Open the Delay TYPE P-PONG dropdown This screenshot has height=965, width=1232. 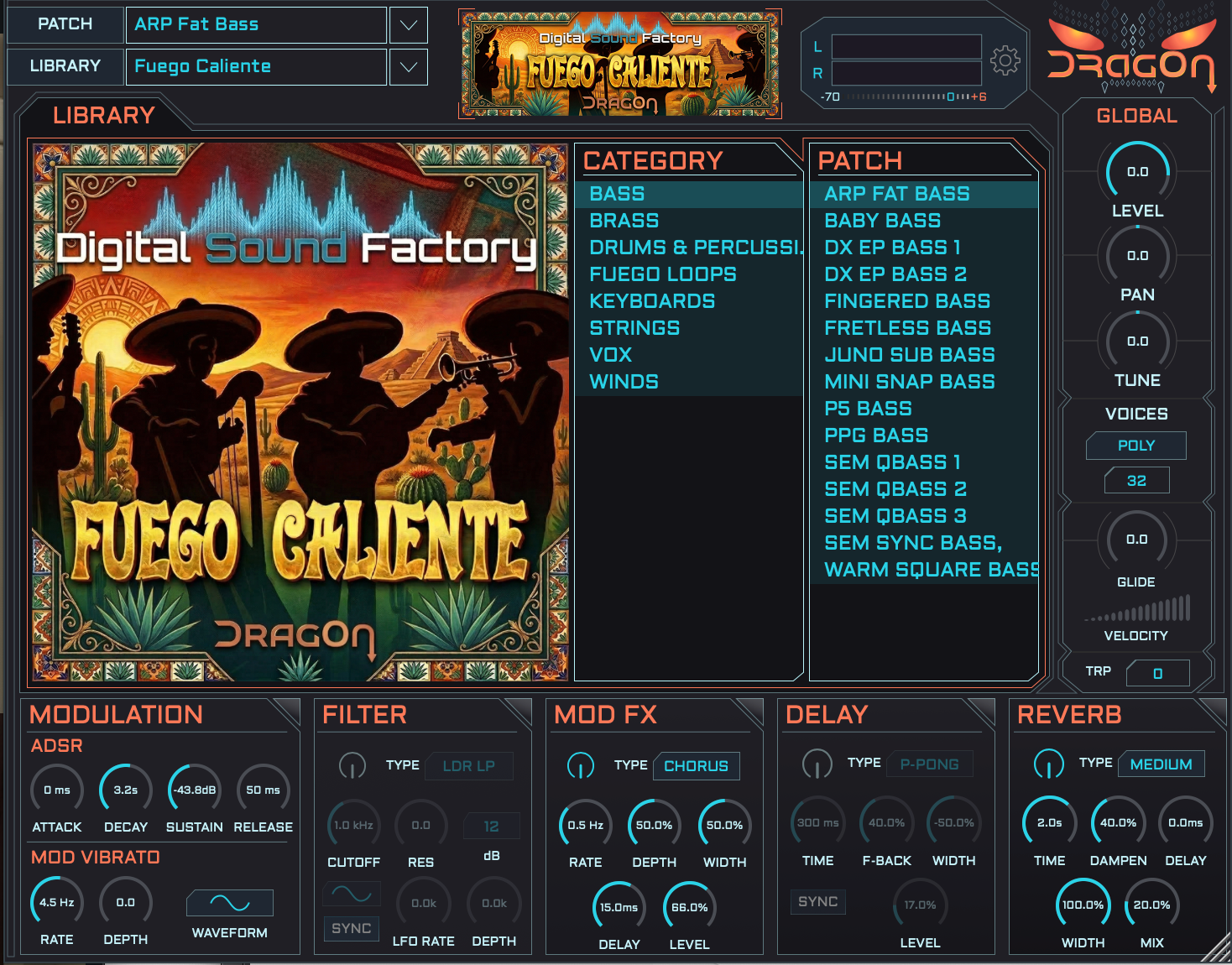930,764
